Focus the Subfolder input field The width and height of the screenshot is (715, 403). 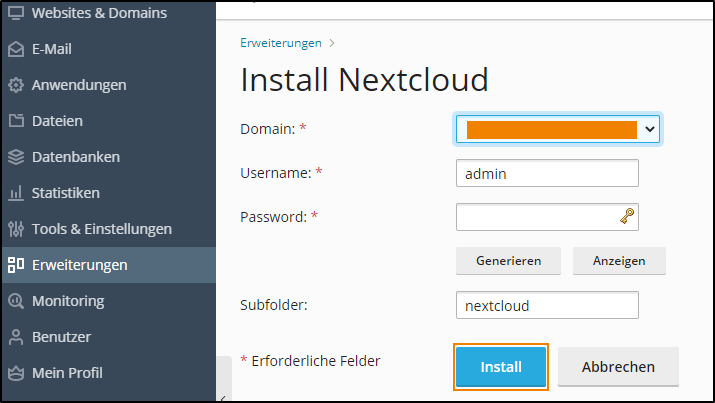[x=547, y=305]
